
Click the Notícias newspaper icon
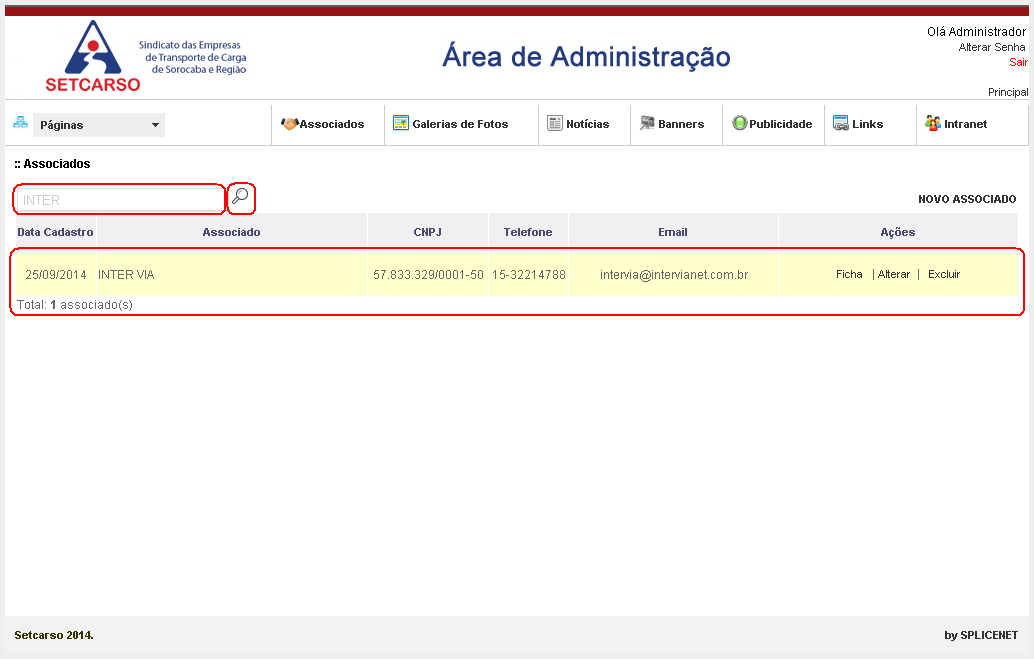[x=555, y=123]
